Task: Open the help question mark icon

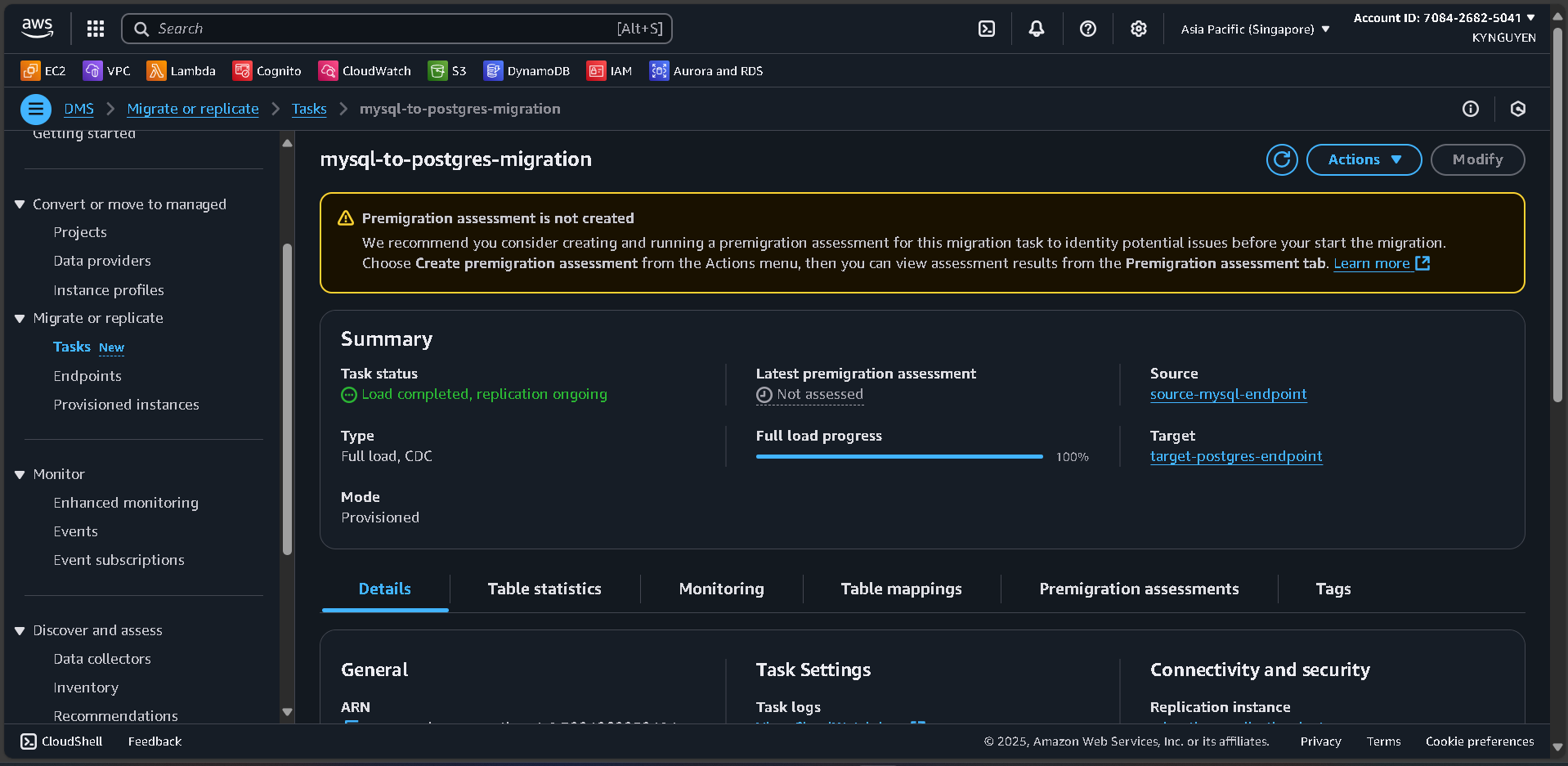Action: click(x=1087, y=29)
